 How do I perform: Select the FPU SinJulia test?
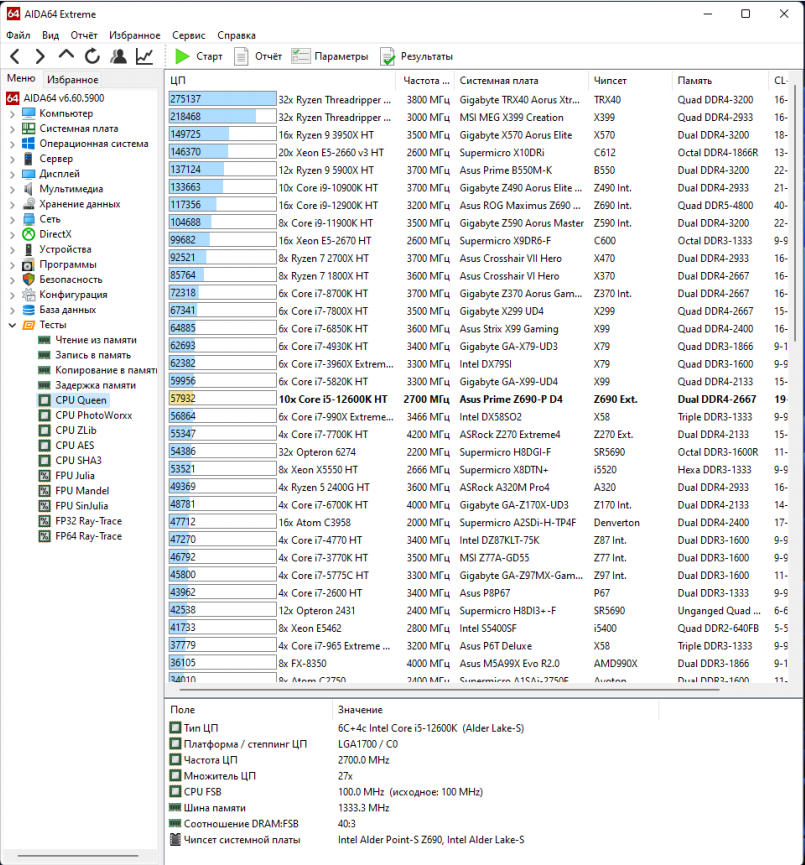pos(81,506)
